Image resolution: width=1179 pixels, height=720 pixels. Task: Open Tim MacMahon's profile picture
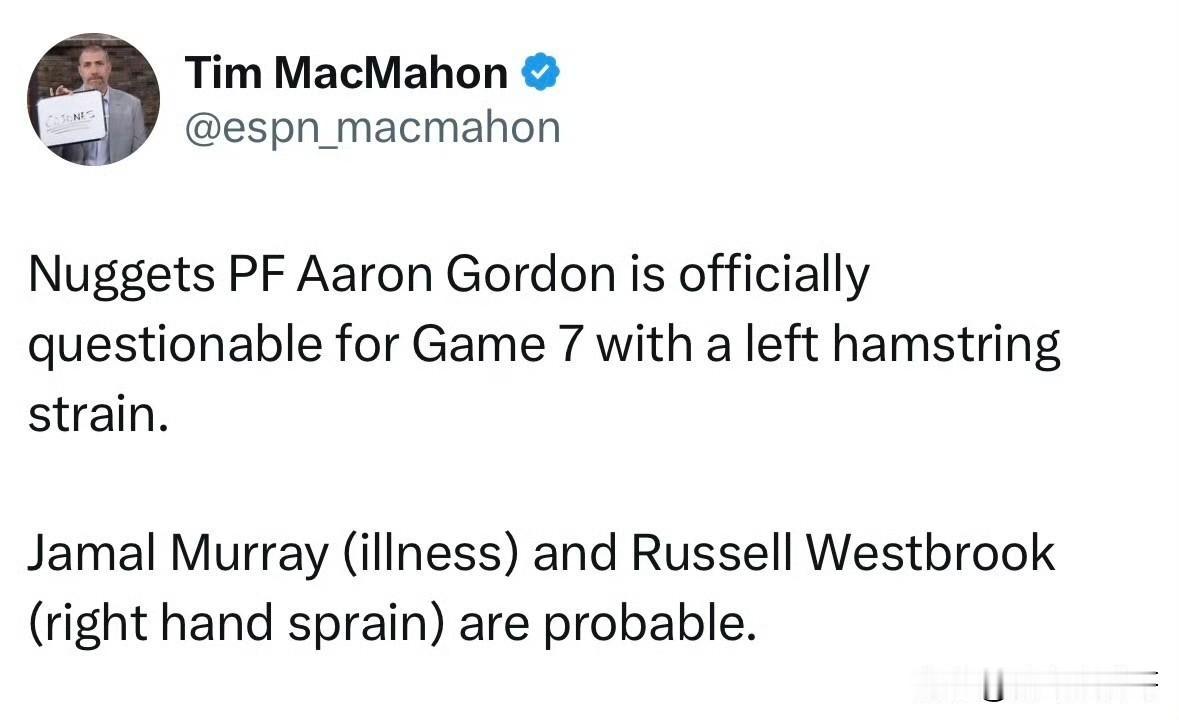(x=93, y=99)
